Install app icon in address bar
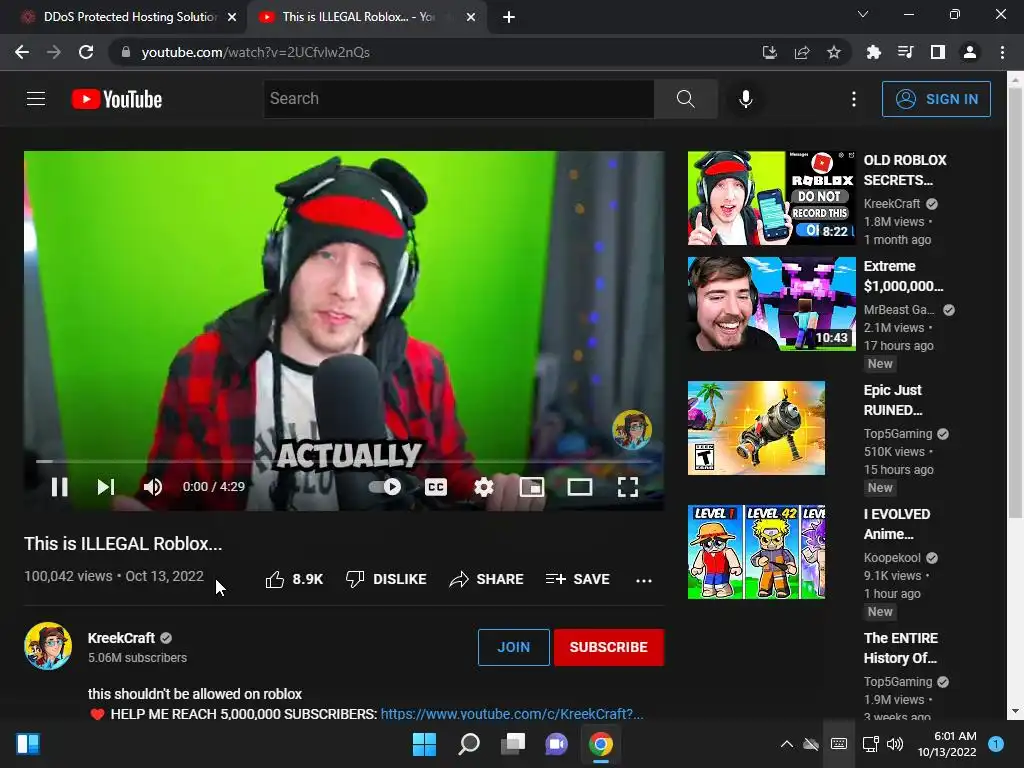Image resolution: width=1024 pixels, height=768 pixels. tap(770, 52)
